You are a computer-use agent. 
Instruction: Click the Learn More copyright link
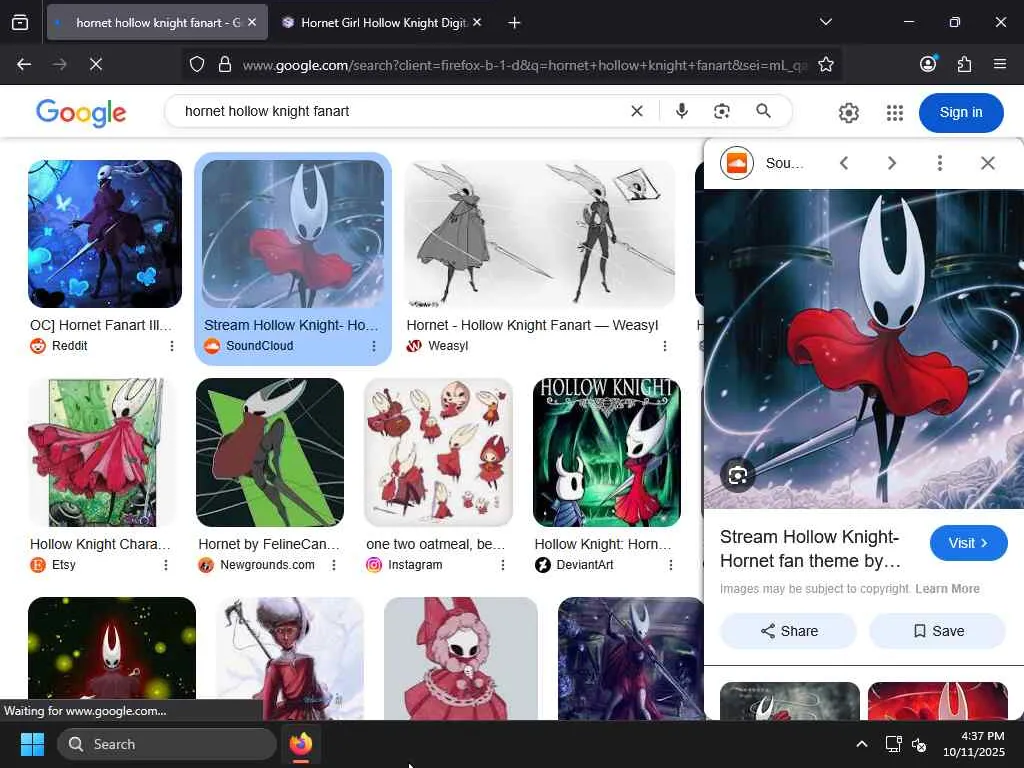[x=948, y=589]
